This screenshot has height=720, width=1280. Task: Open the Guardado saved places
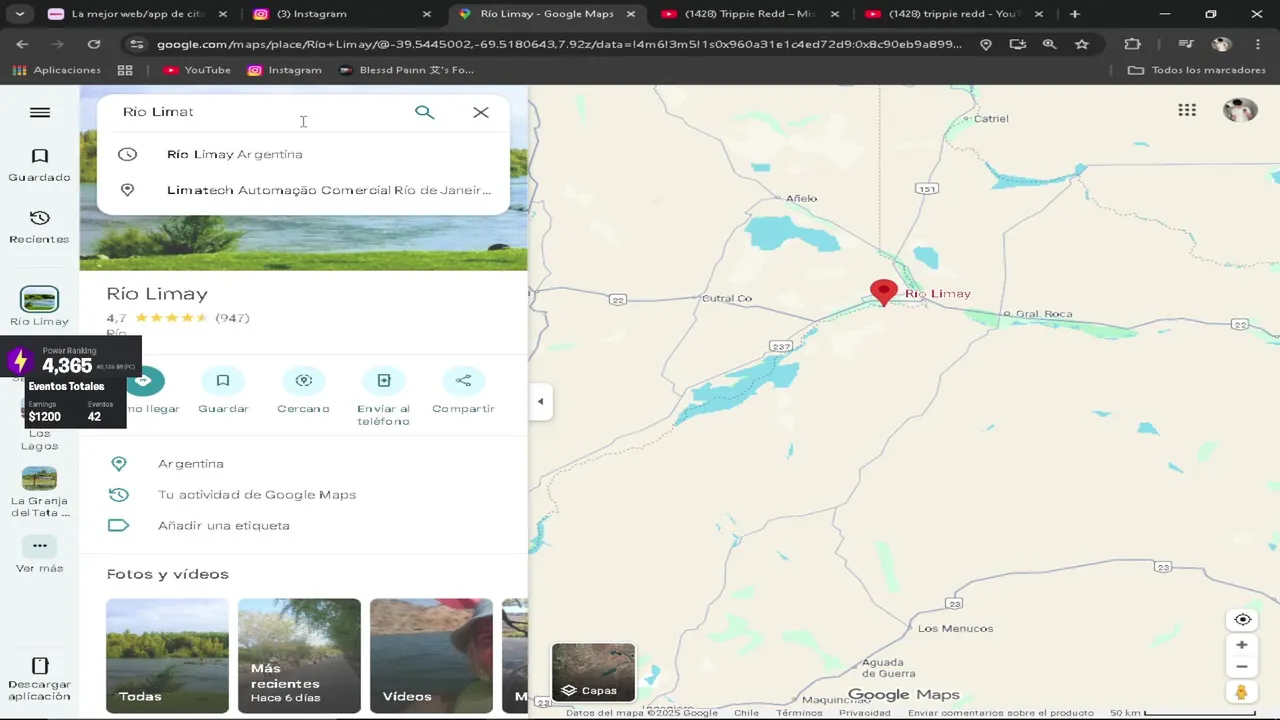(40, 165)
